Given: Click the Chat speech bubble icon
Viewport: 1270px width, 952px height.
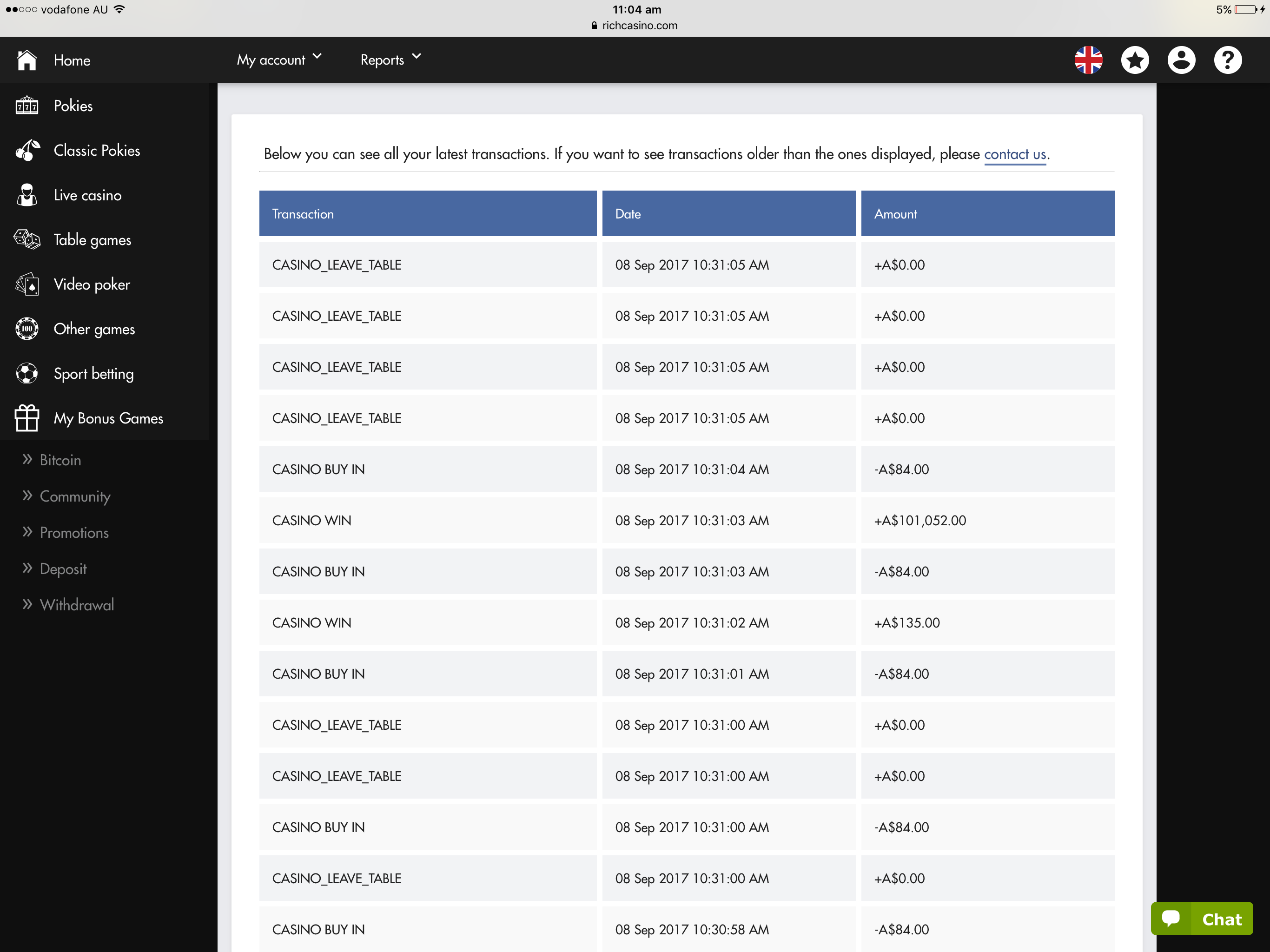Looking at the screenshot, I should 1171,918.
